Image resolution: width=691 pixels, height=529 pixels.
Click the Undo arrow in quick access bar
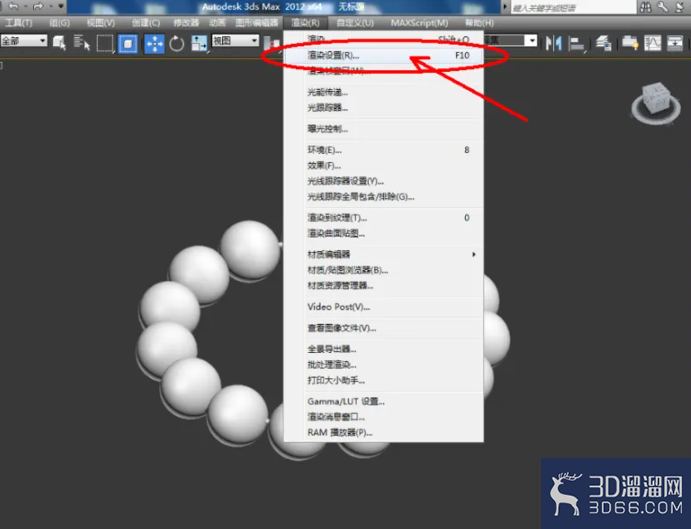click(13, 6)
